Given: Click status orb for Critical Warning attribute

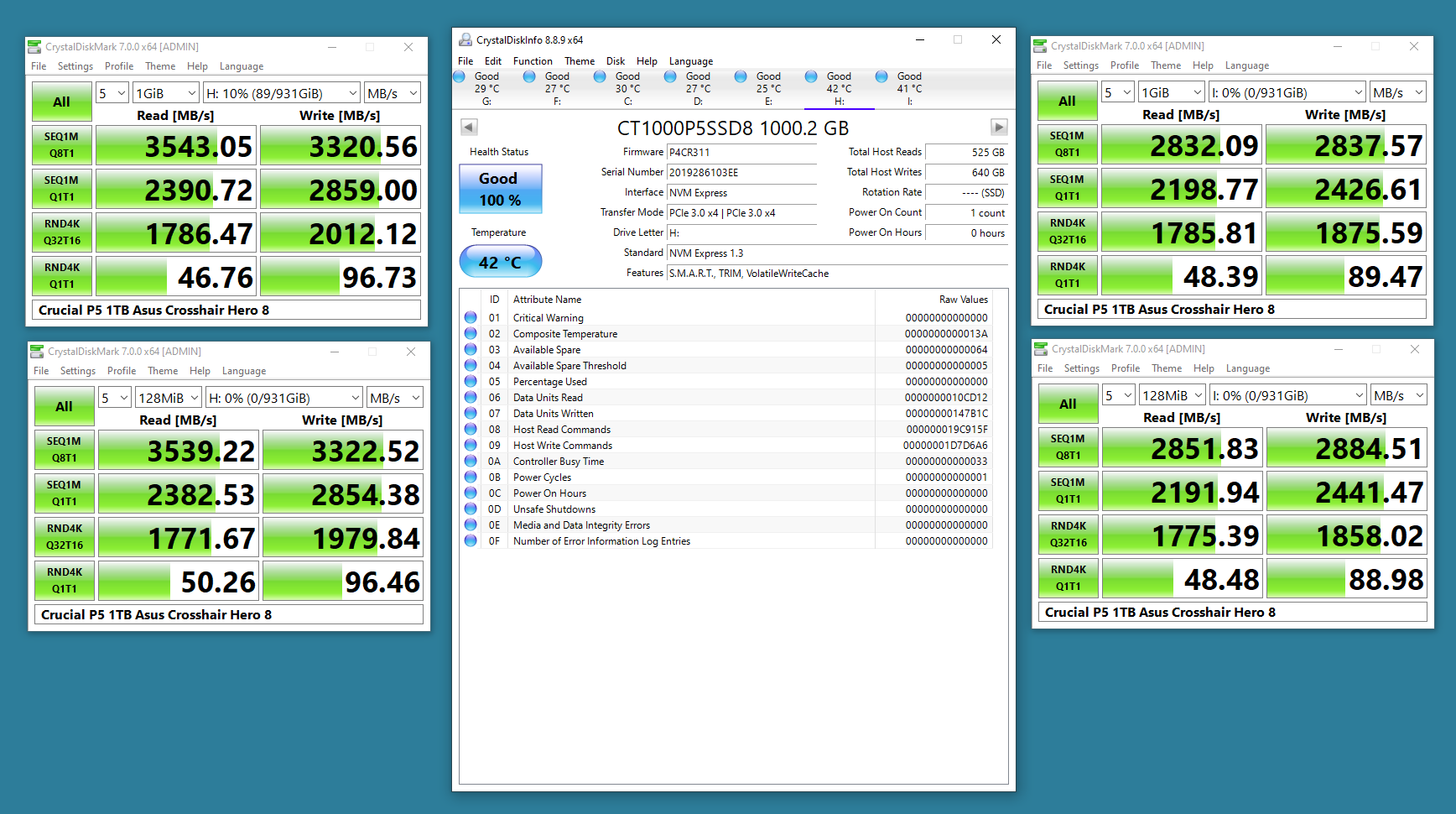Looking at the screenshot, I should tap(471, 317).
